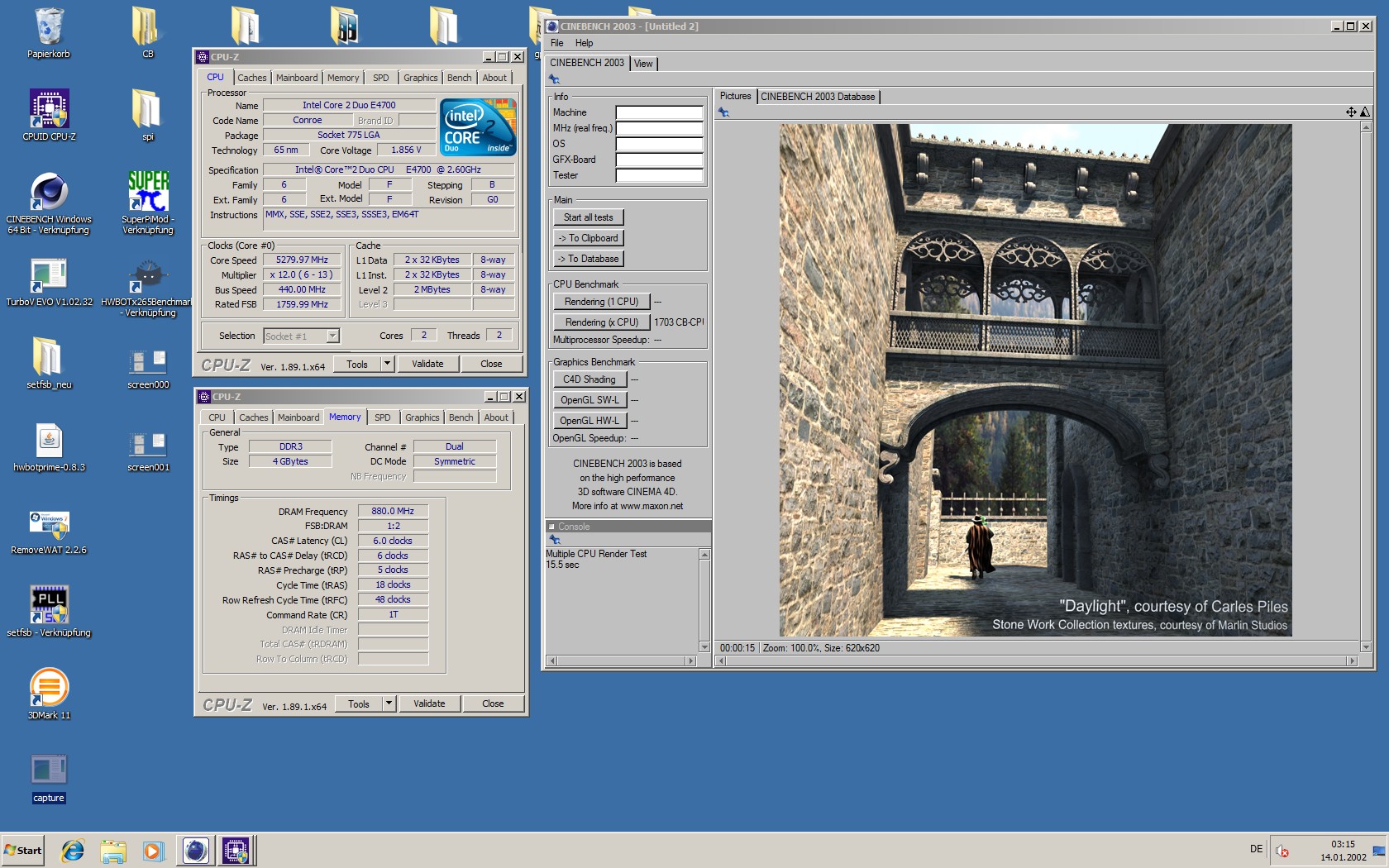Click the GFX-Board input field
Screen dimensions: 1389x868
click(x=659, y=160)
